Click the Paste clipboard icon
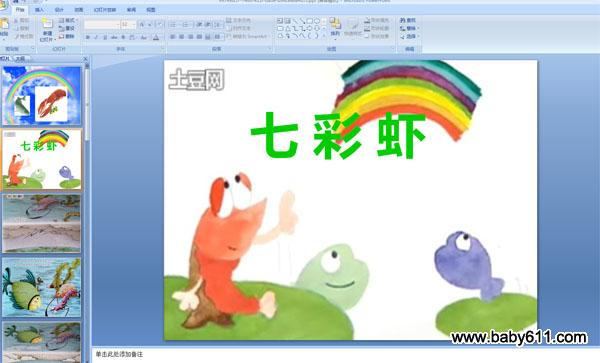 point(5,25)
